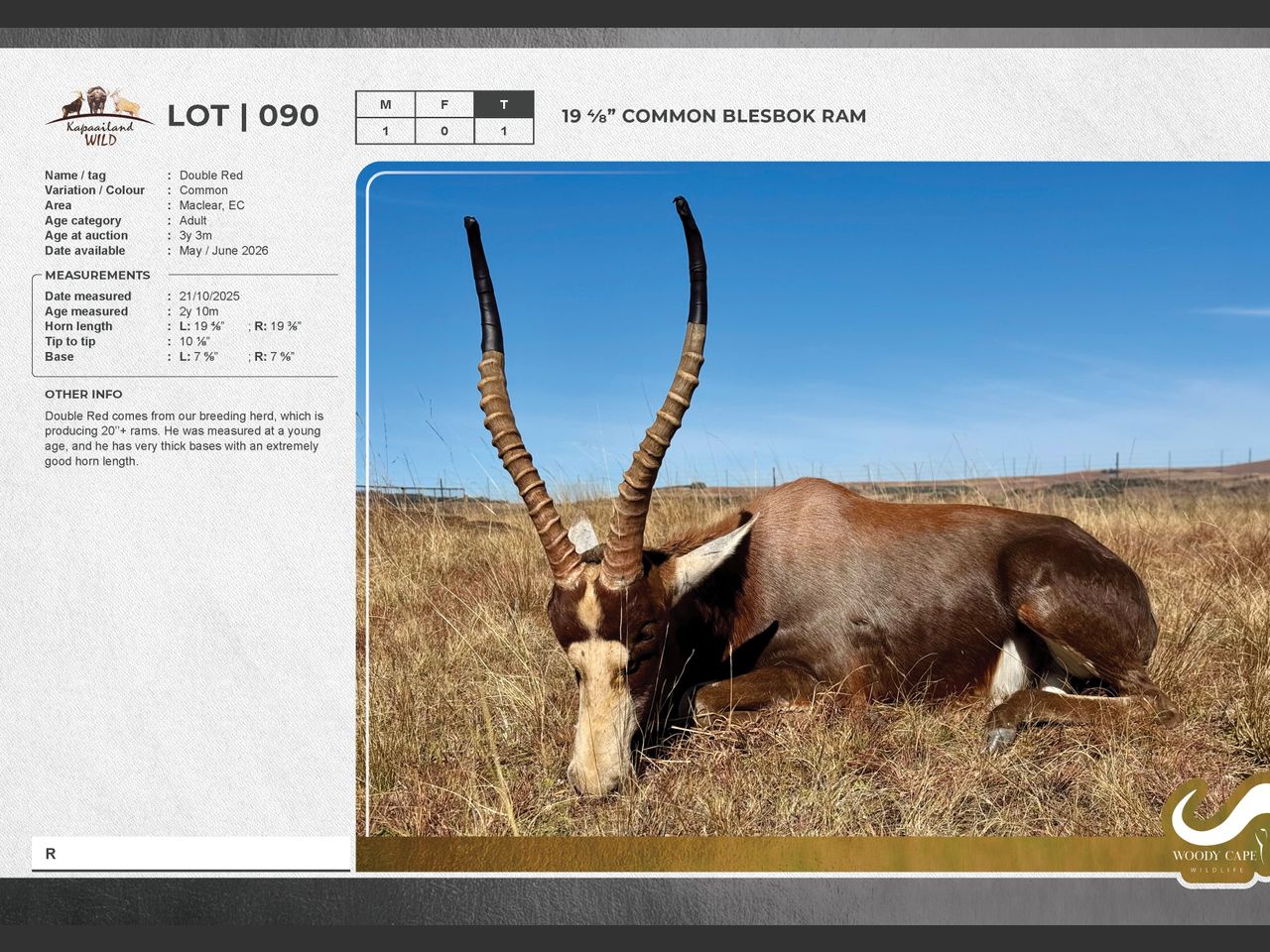
Task: Select the F header cell
Action: point(444,105)
